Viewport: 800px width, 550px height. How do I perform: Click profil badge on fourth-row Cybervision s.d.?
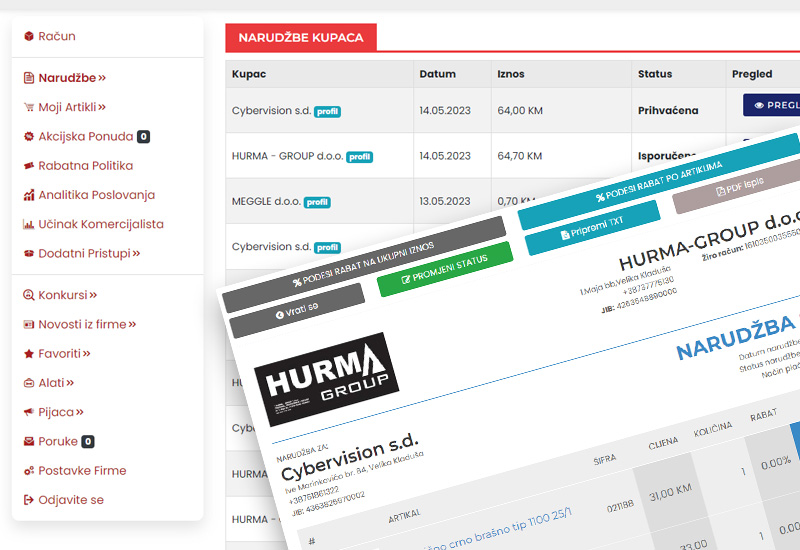327,247
